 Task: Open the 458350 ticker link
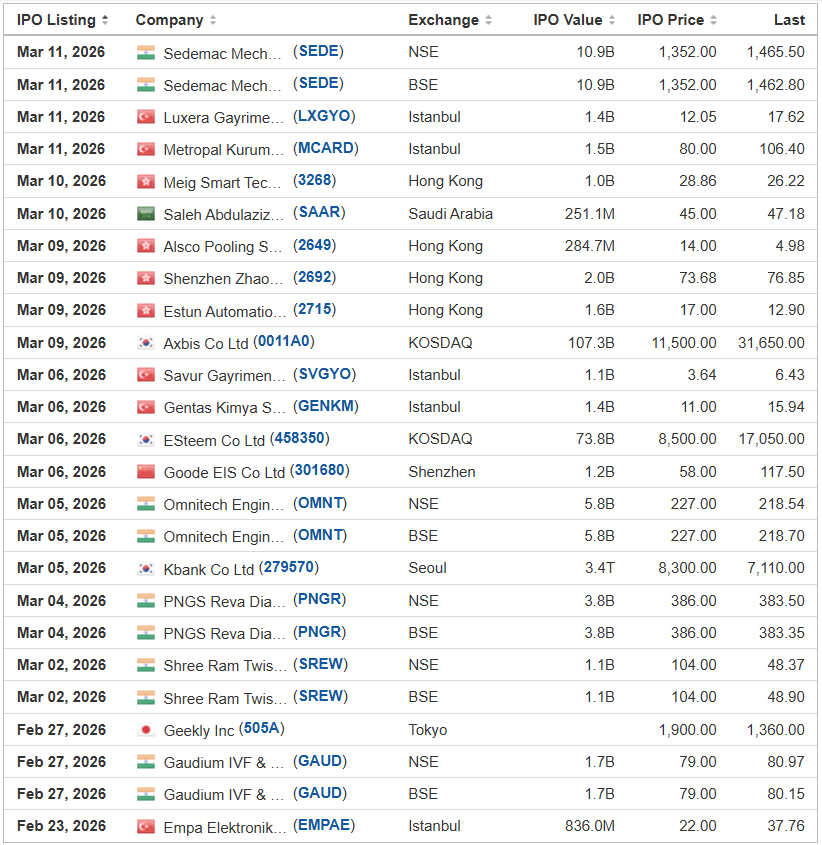[x=300, y=438]
